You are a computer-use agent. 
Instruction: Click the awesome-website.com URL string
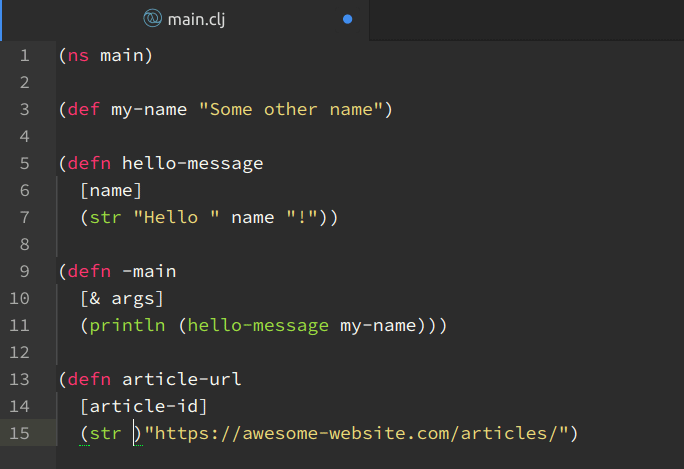(x=356, y=433)
